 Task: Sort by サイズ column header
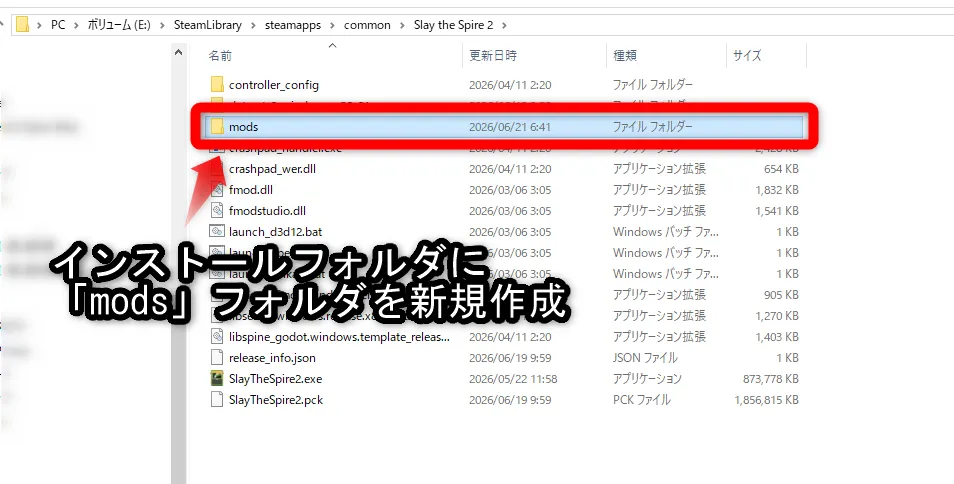(x=747, y=56)
